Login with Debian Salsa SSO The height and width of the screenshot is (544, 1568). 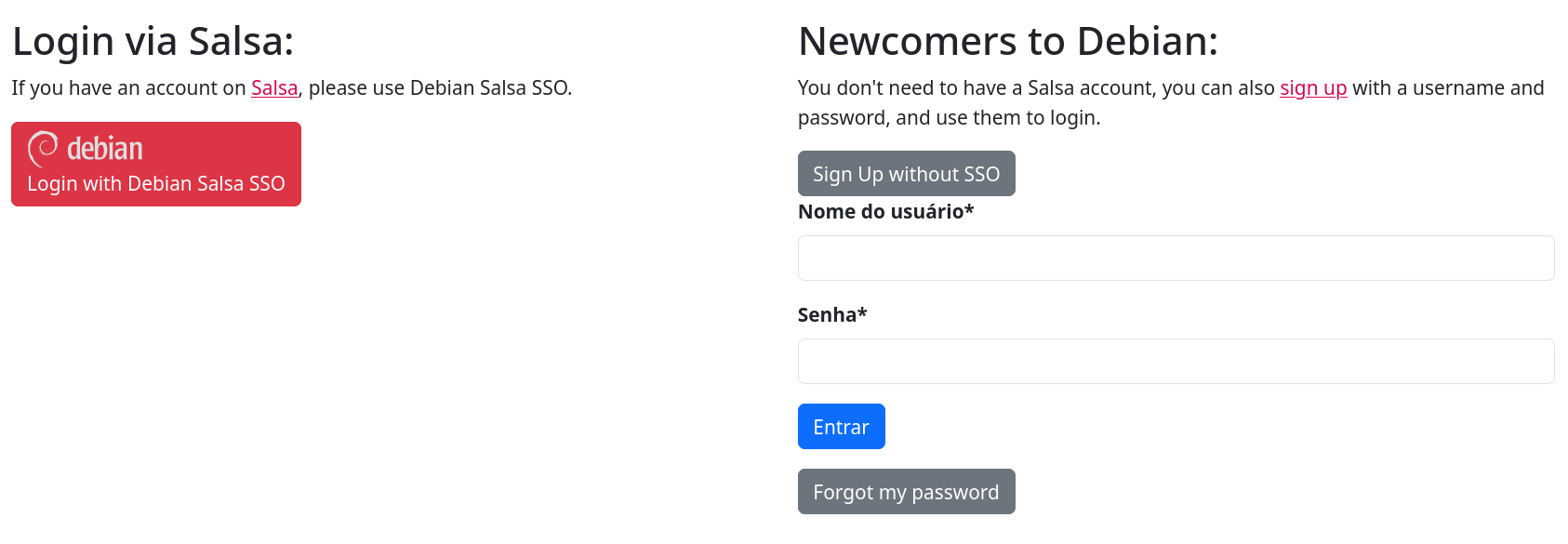[x=156, y=165]
